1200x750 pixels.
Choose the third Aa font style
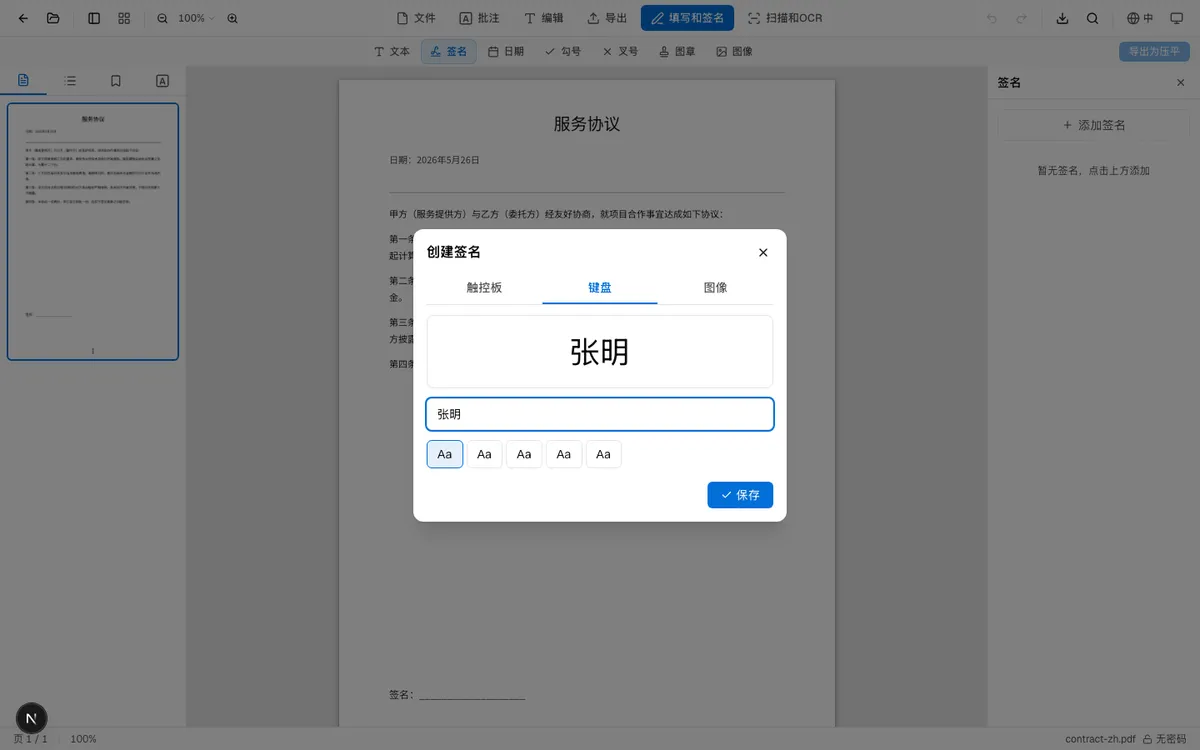(524, 454)
